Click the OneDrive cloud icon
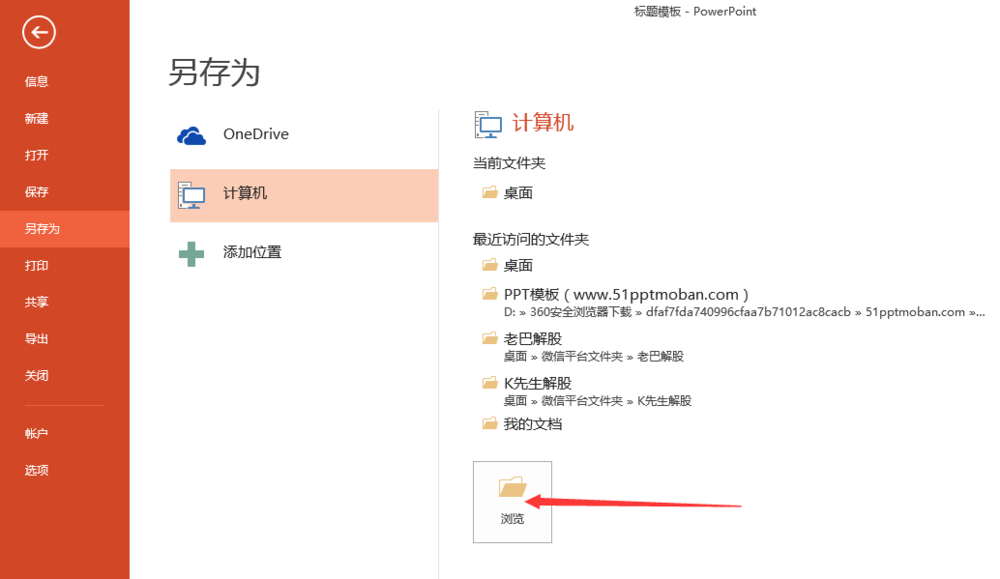The height and width of the screenshot is (579, 1000). [191, 135]
